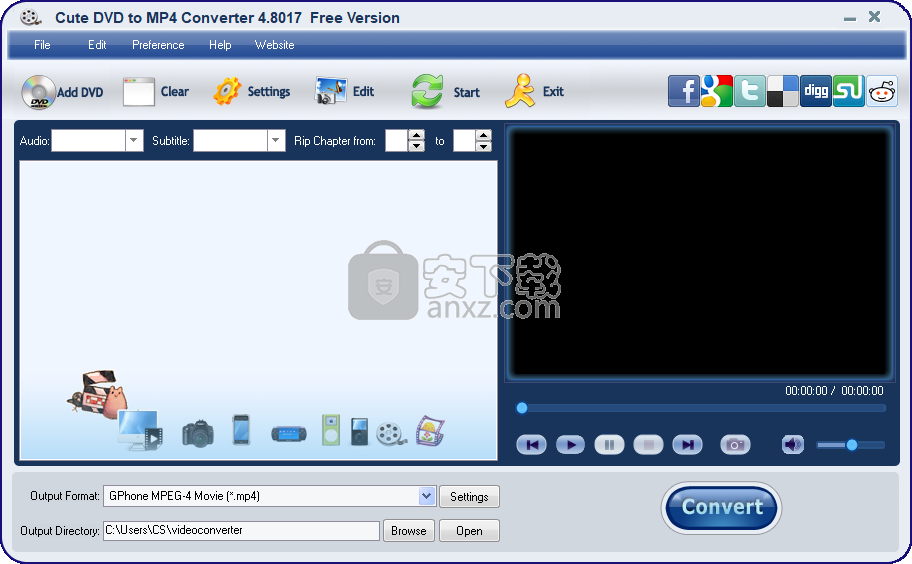The image size is (912, 564).
Task: Open the Edit menu
Action: coord(97,45)
